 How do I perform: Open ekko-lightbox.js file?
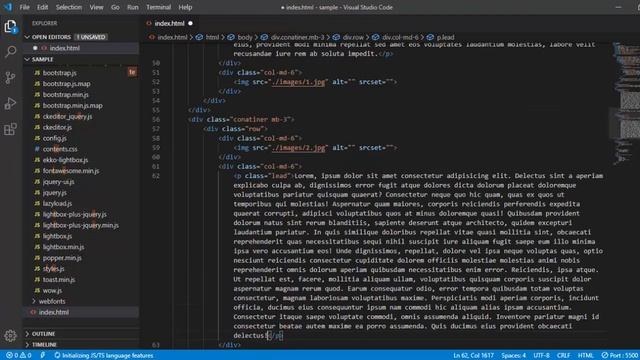click(x=65, y=160)
